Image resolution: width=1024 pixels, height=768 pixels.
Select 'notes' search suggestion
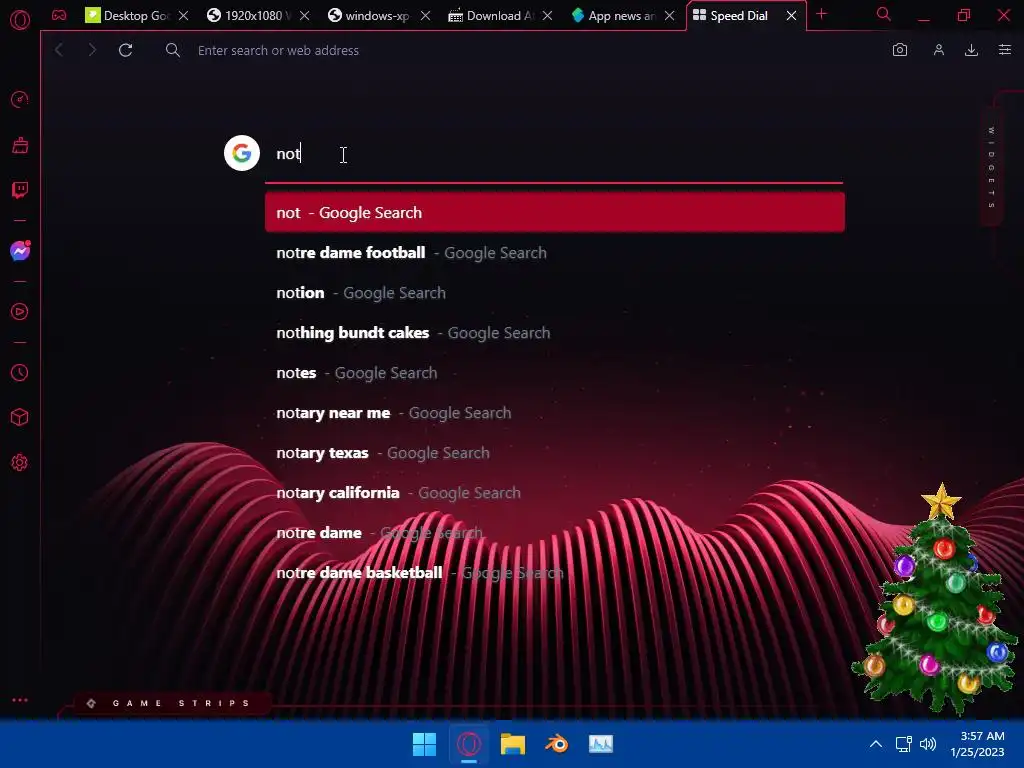point(554,373)
